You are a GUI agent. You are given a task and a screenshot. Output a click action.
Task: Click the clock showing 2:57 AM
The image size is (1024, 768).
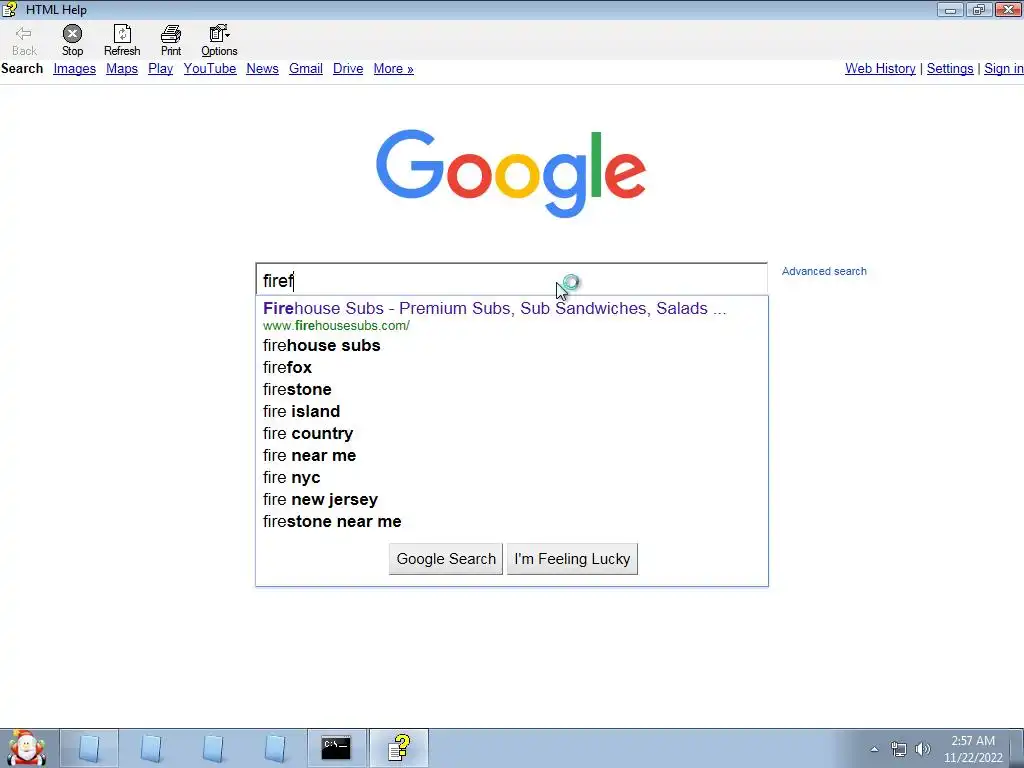click(972, 741)
